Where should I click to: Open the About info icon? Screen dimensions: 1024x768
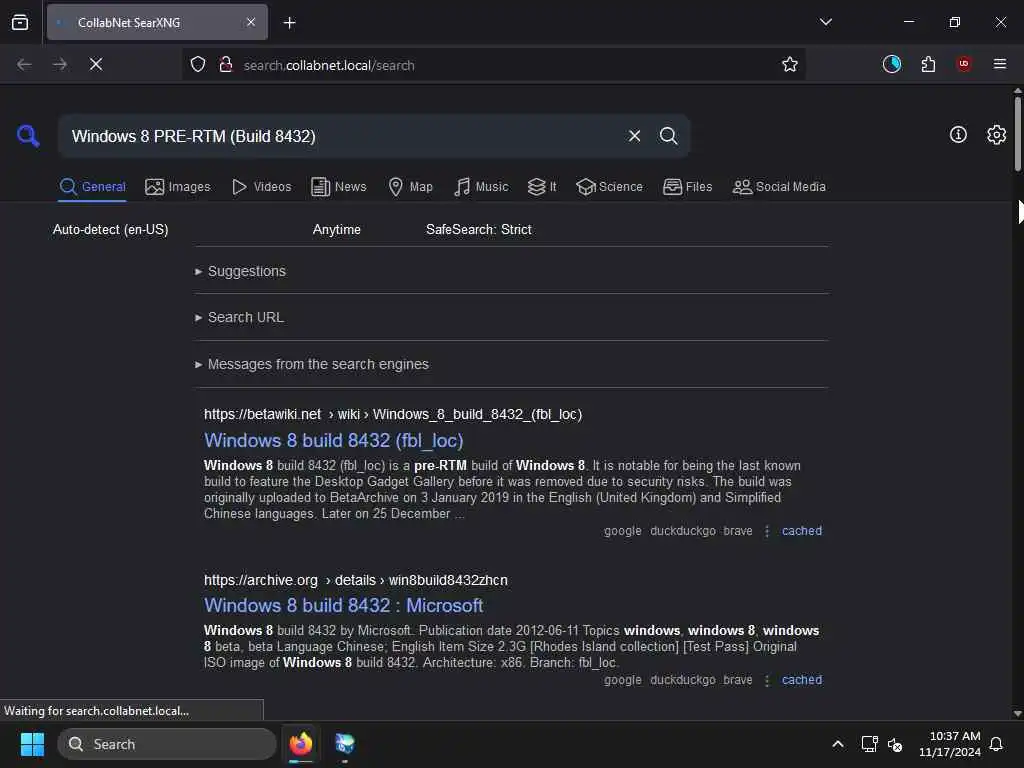point(958,135)
